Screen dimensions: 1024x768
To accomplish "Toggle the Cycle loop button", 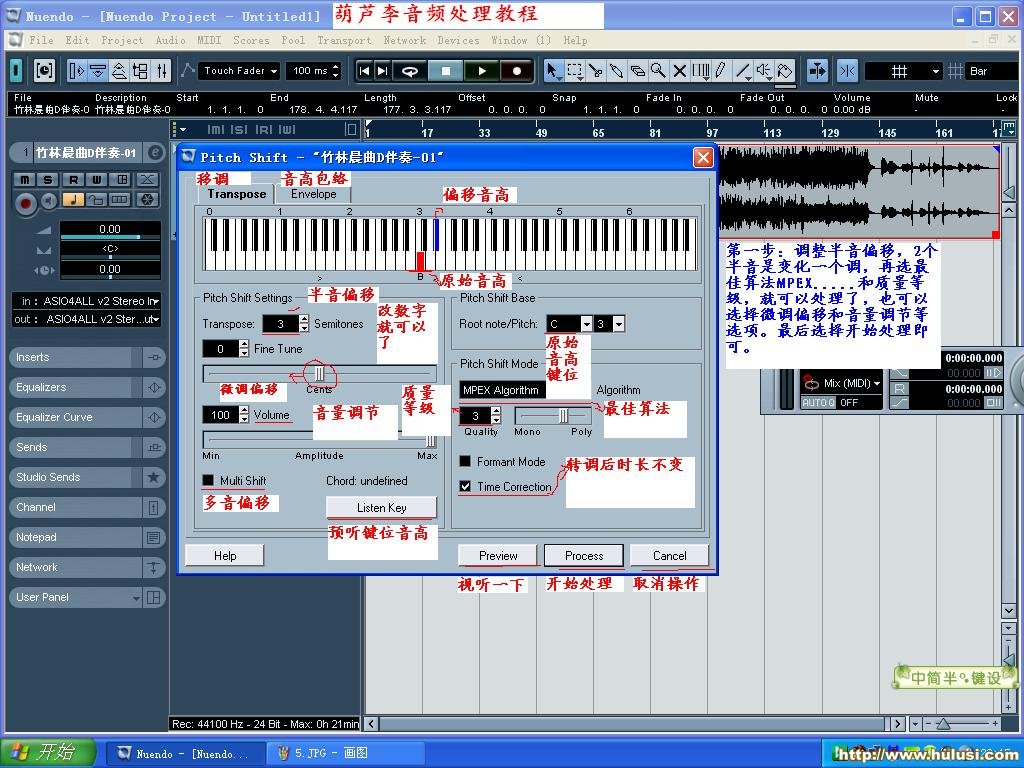I will click(x=410, y=71).
